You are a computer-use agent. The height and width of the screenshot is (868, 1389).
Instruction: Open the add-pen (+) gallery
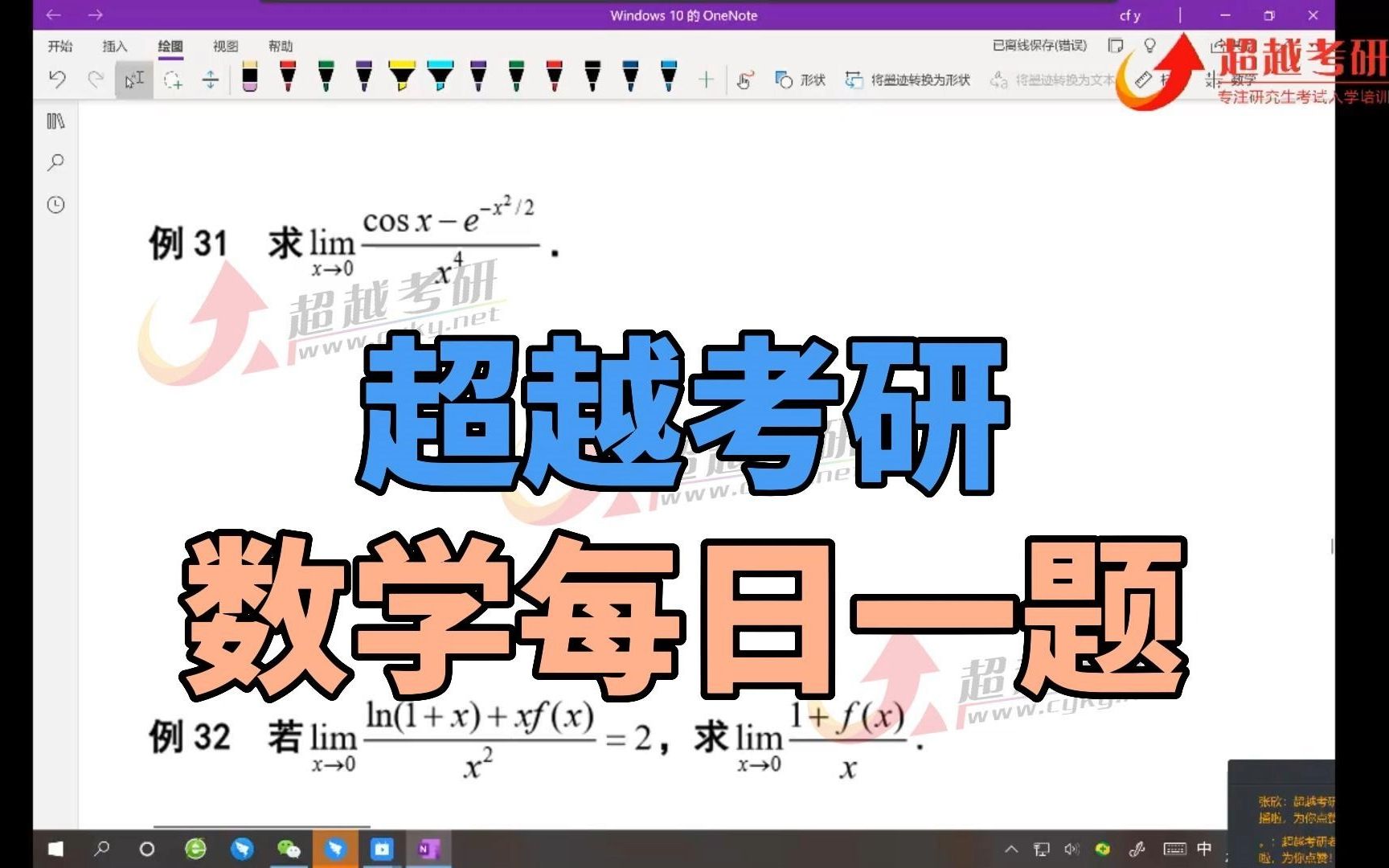coord(707,79)
